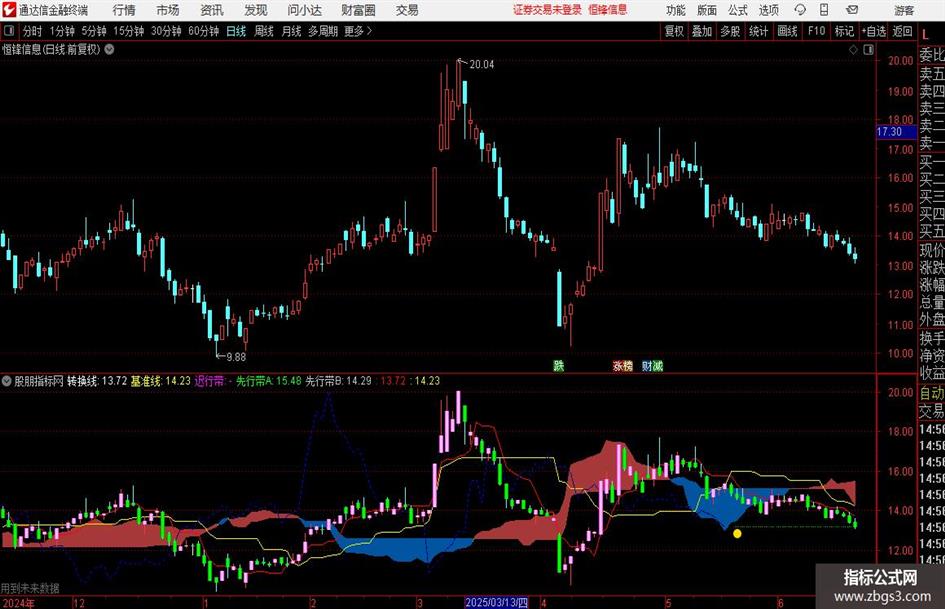Click the 叠加 overlay button
The width and height of the screenshot is (945, 609).
tap(702, 31)
